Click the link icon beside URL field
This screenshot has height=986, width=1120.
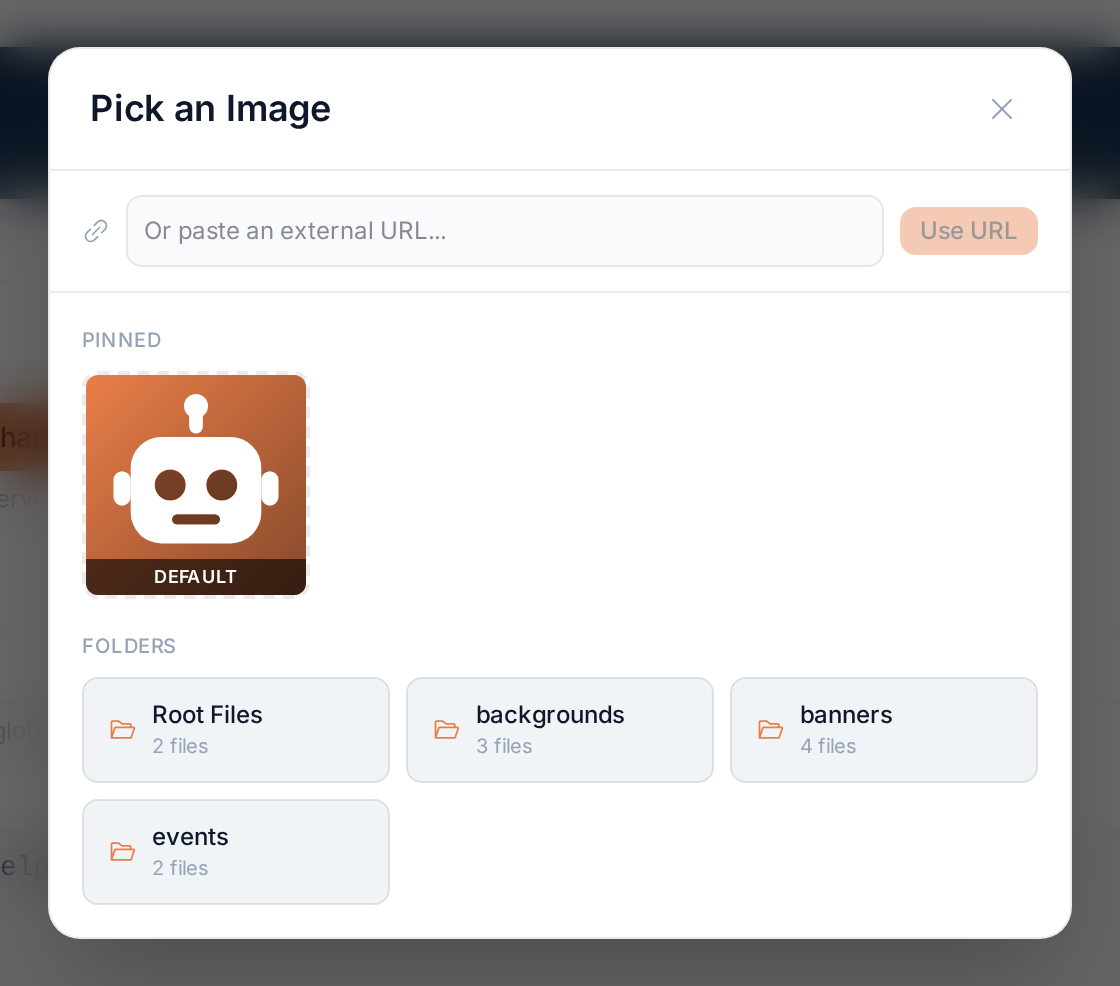(96, 231)
